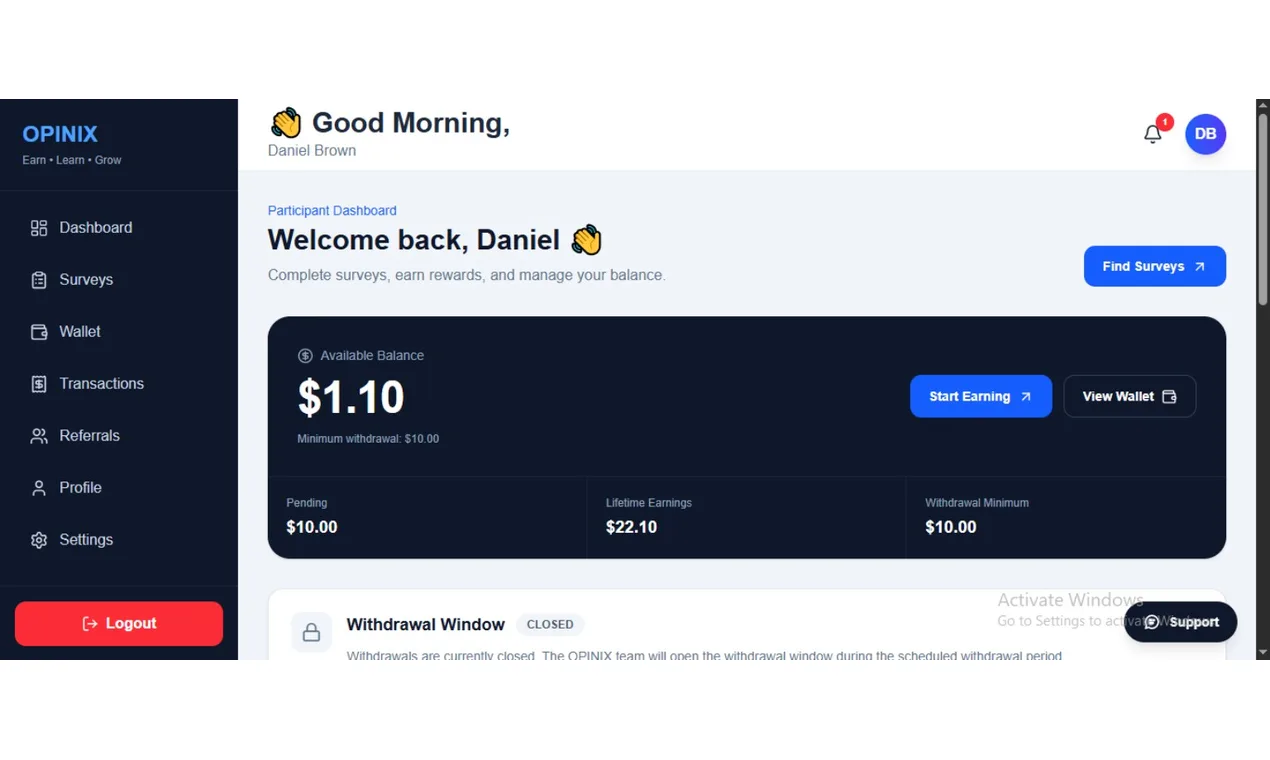
Task: Log out using the red Logout button
Action: coord(119,623)
